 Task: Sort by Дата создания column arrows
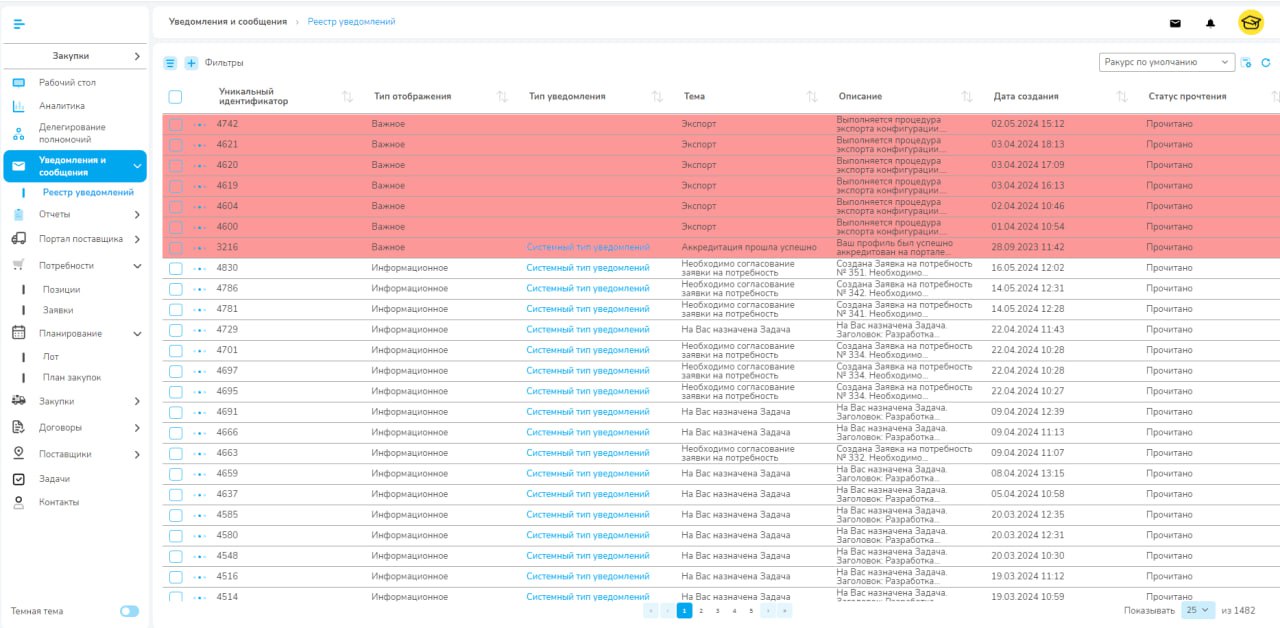click(1122, 96)
